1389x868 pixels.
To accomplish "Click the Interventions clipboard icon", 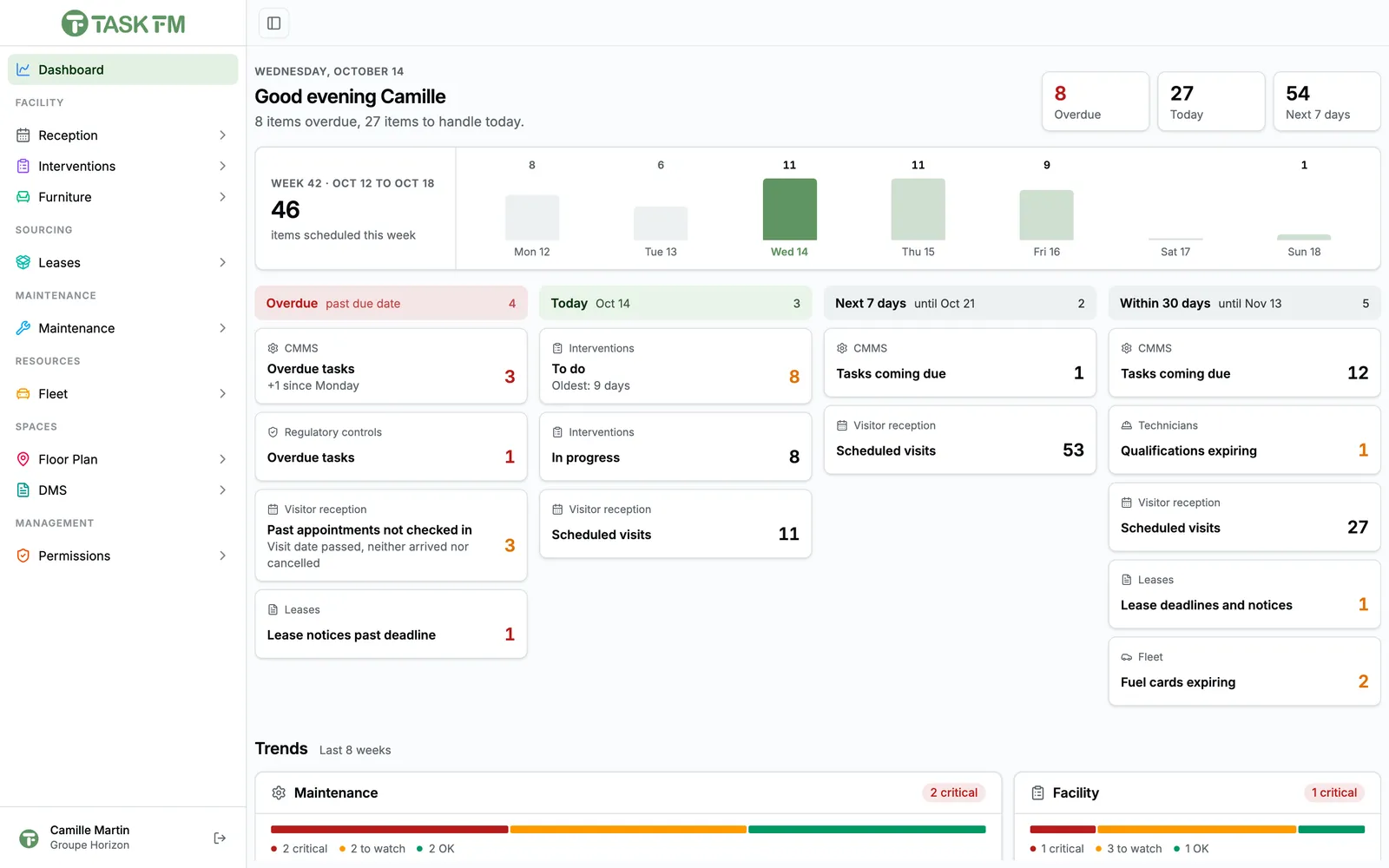I will (23, 166).
